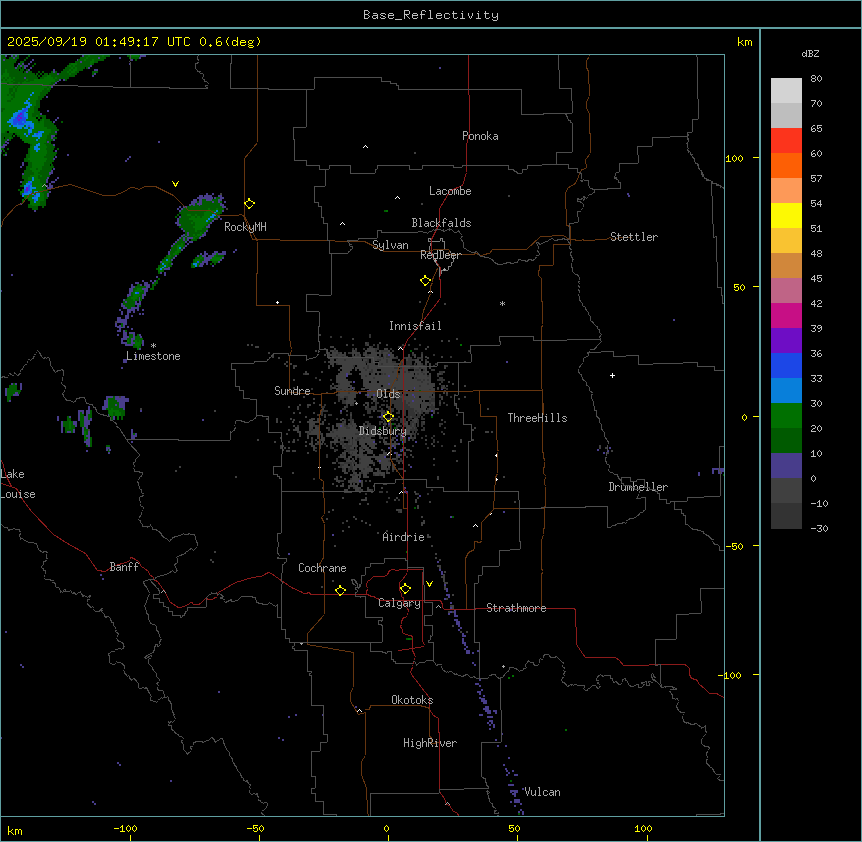Select the Strathmore city label
The height and width of the screenshot is (842, 862).
click(516, 608)
